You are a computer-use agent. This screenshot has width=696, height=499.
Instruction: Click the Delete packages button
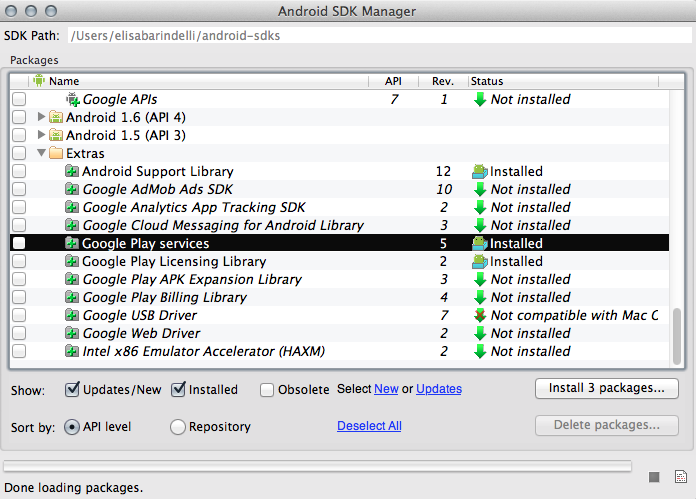[607, 425]
